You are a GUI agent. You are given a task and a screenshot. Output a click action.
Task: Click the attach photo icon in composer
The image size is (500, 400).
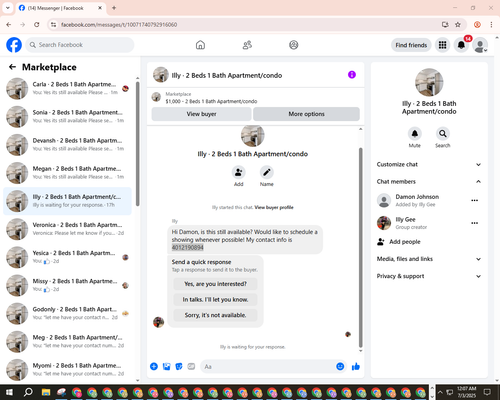coord(166,367)
